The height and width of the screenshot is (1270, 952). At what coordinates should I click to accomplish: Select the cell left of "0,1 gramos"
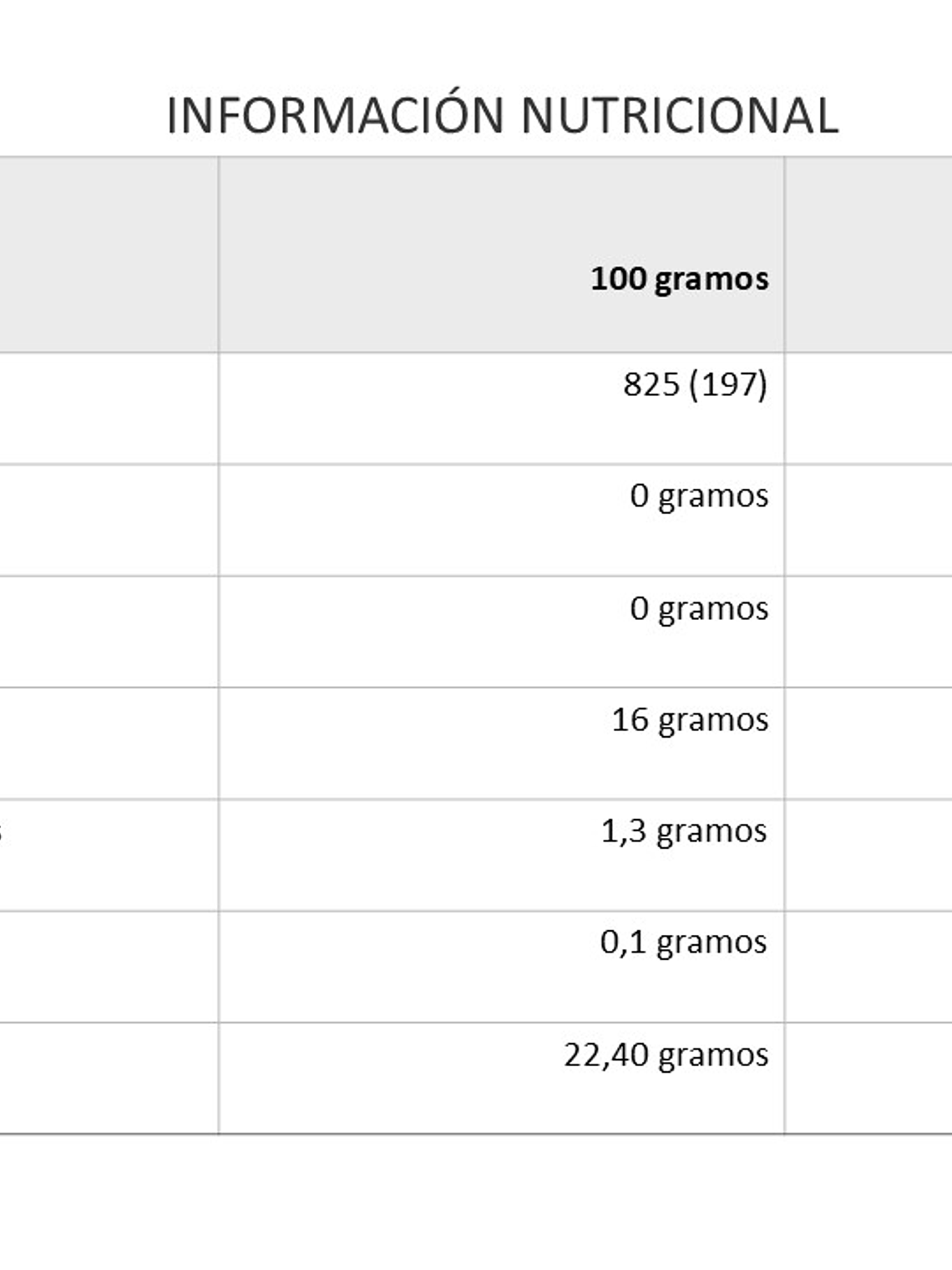coord(109,967)
